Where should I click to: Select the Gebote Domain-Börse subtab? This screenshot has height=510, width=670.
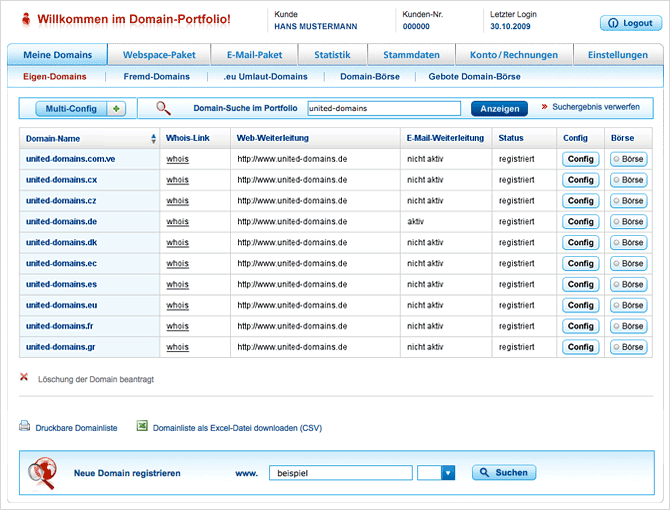(x=474, y=76)
